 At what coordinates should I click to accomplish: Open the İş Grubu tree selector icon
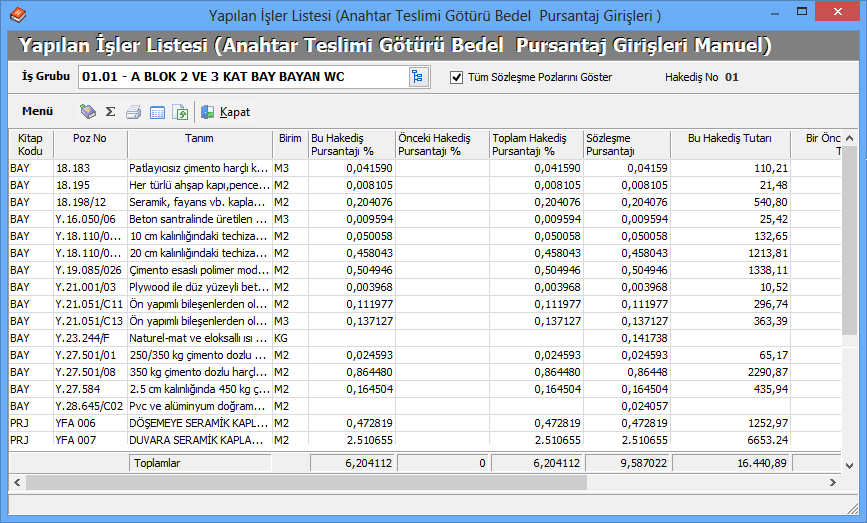418,77
